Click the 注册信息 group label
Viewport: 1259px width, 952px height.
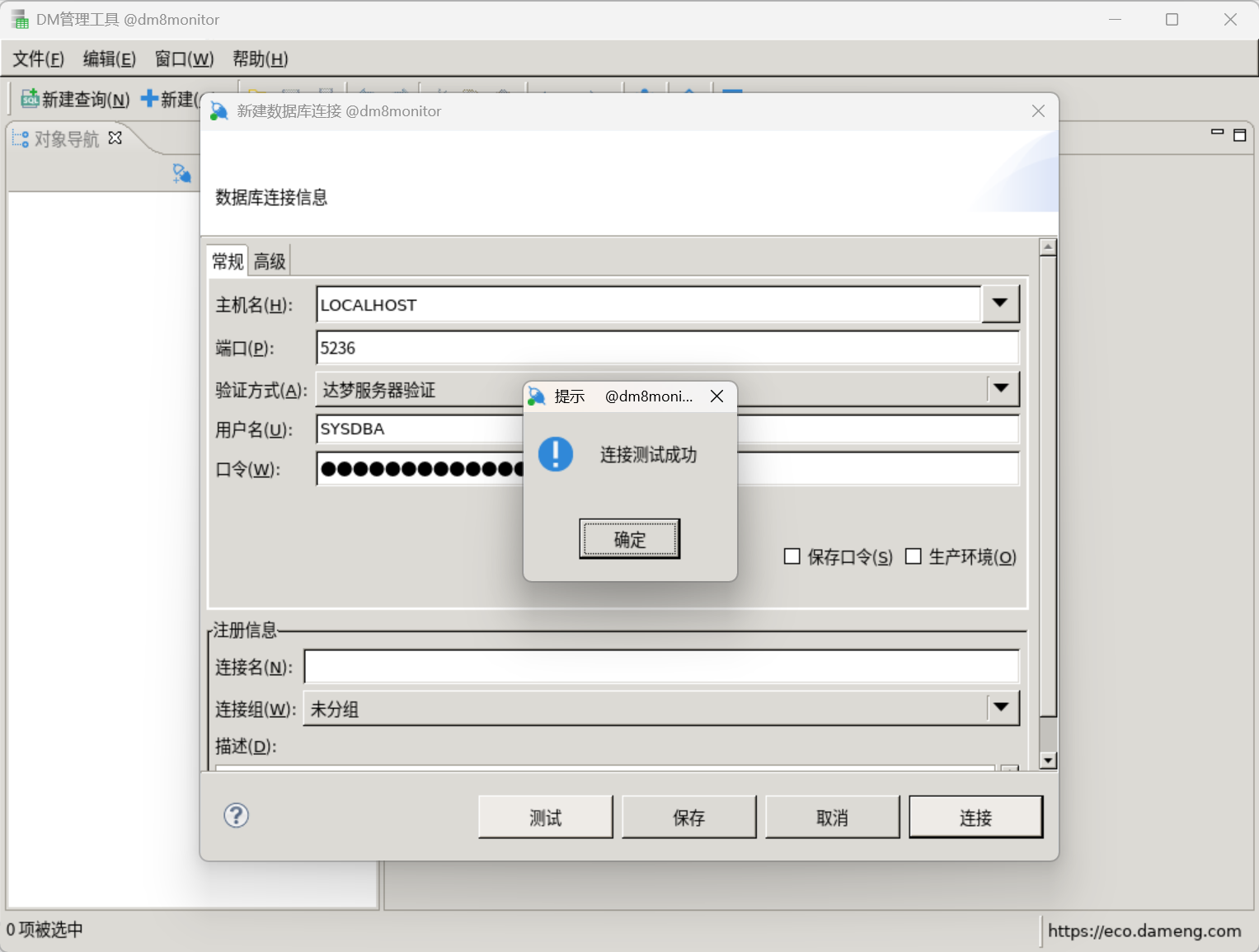coord(245,630)
